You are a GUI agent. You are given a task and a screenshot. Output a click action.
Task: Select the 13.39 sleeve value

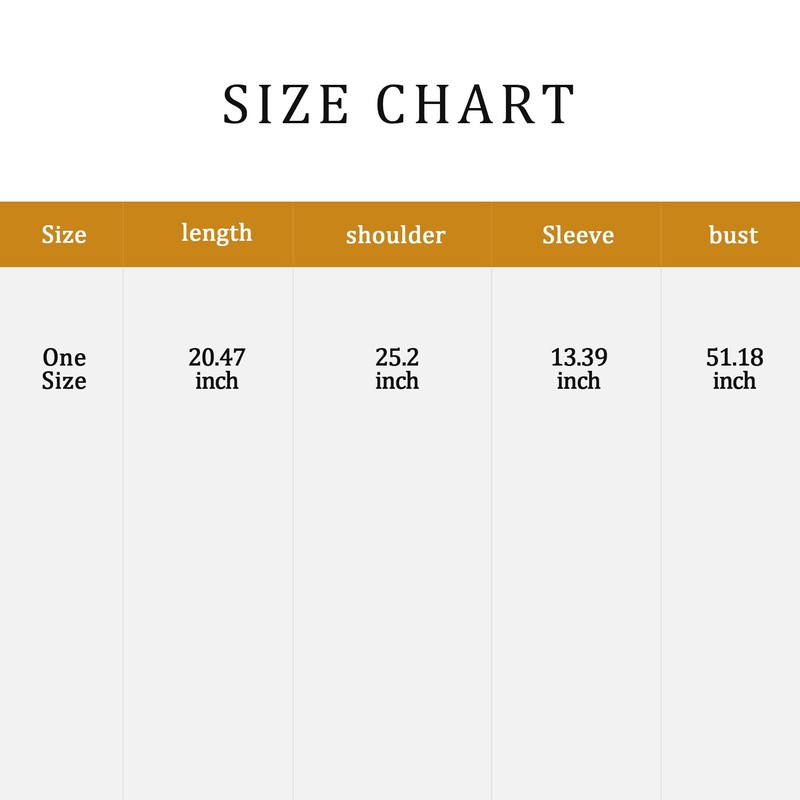coord(579,357)
